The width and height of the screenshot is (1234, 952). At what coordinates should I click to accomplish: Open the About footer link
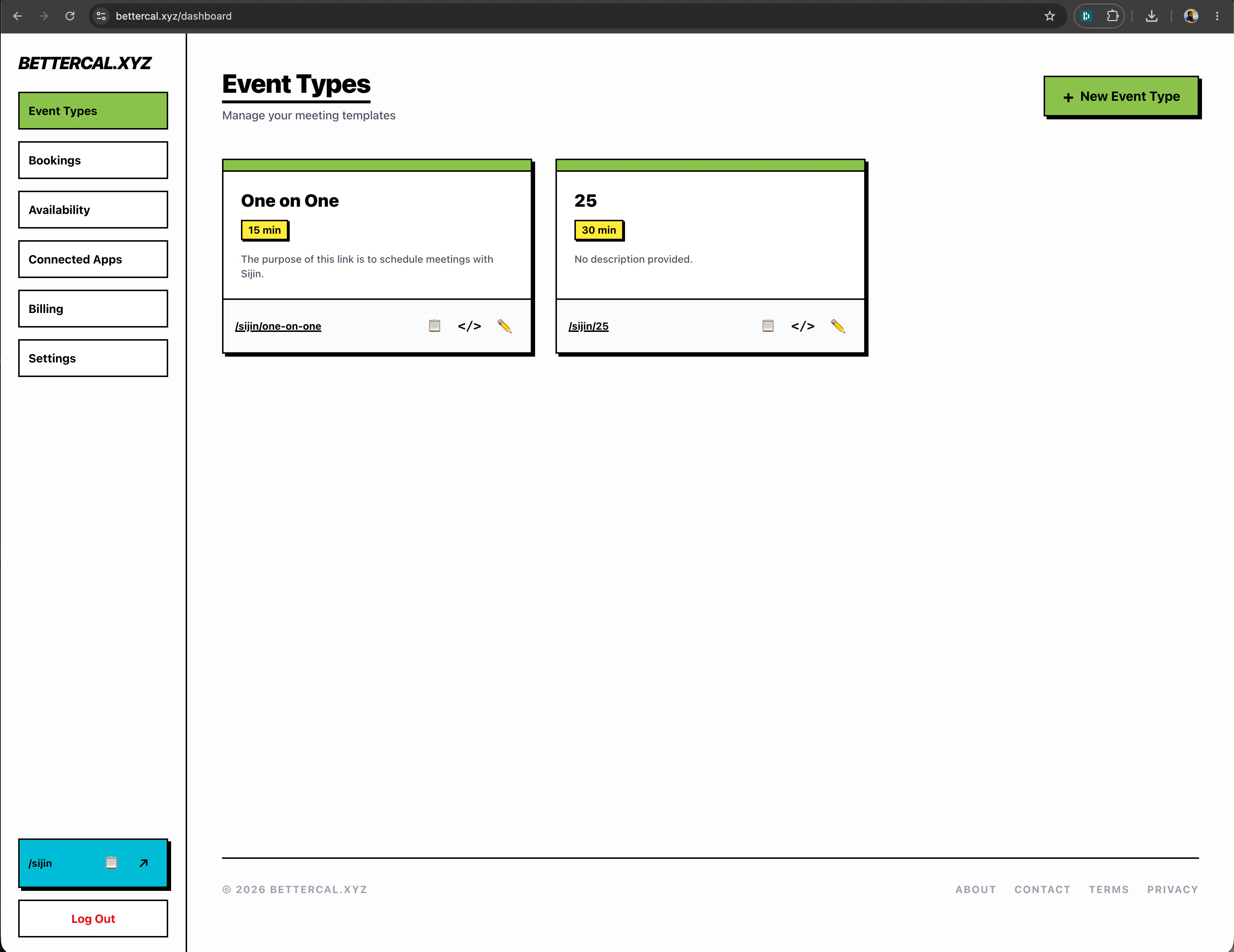[975, 889]
